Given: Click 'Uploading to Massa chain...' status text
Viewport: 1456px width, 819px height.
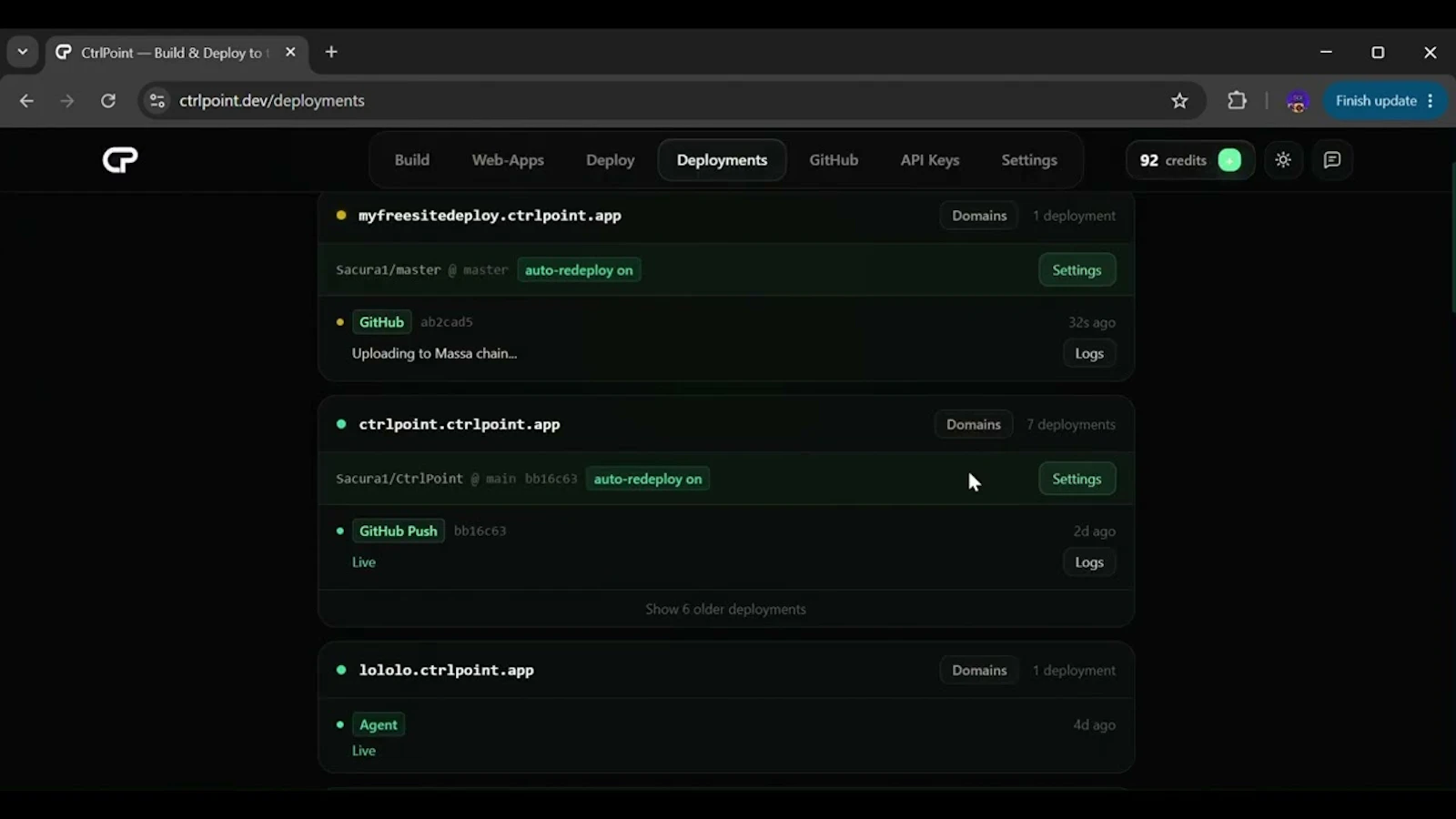Looking at the screenshot, I should point(434,353).
